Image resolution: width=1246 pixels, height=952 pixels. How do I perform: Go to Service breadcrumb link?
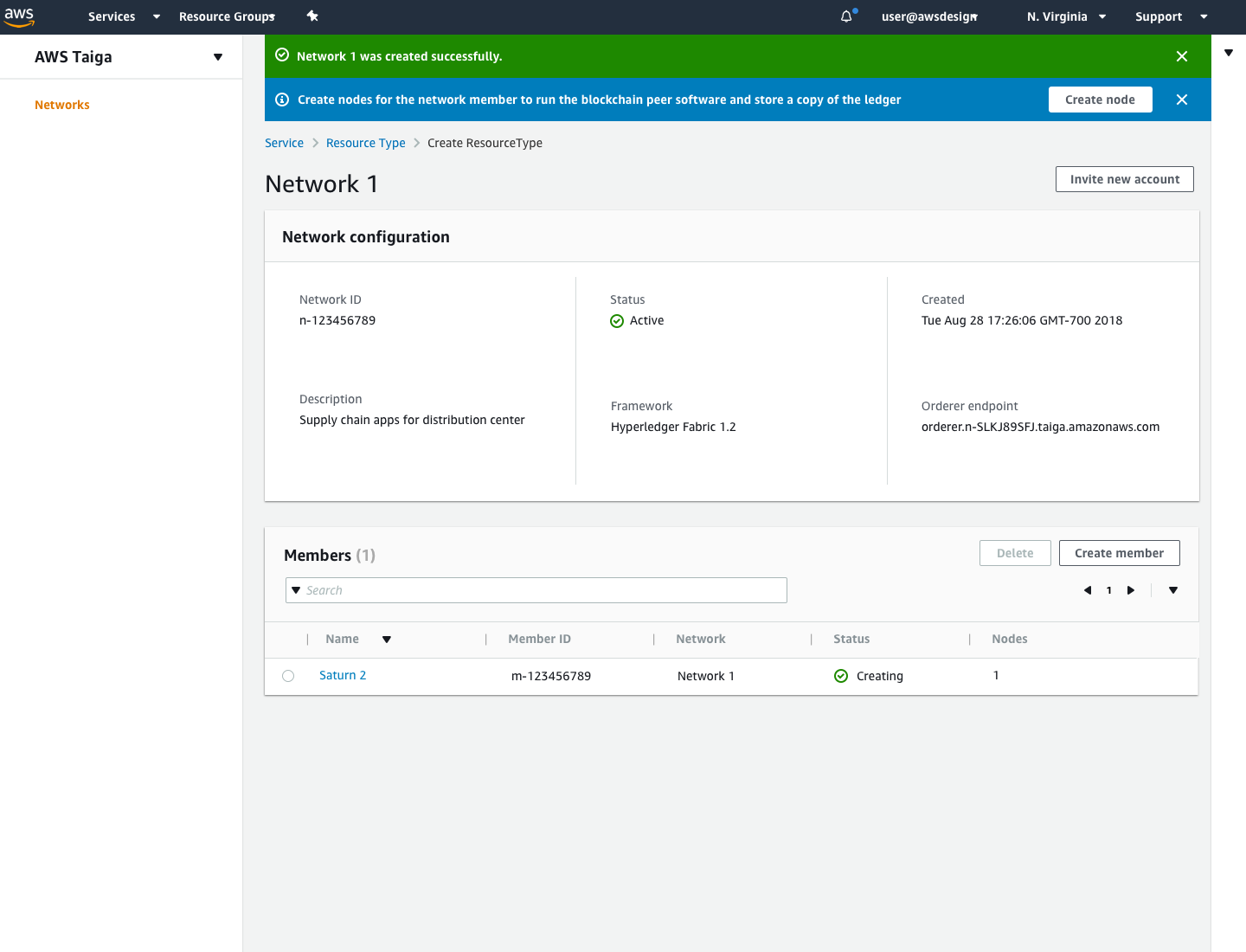[284, 143]
